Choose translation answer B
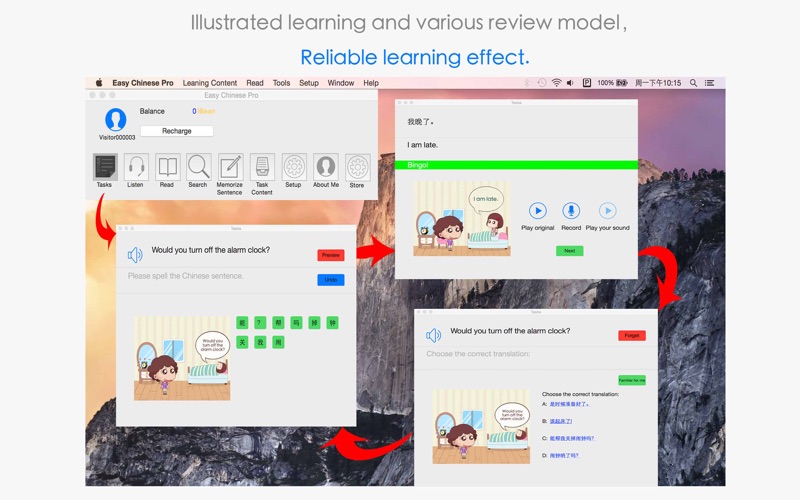The height and width of the screenshot is (500, 800). tap(561, 421)
